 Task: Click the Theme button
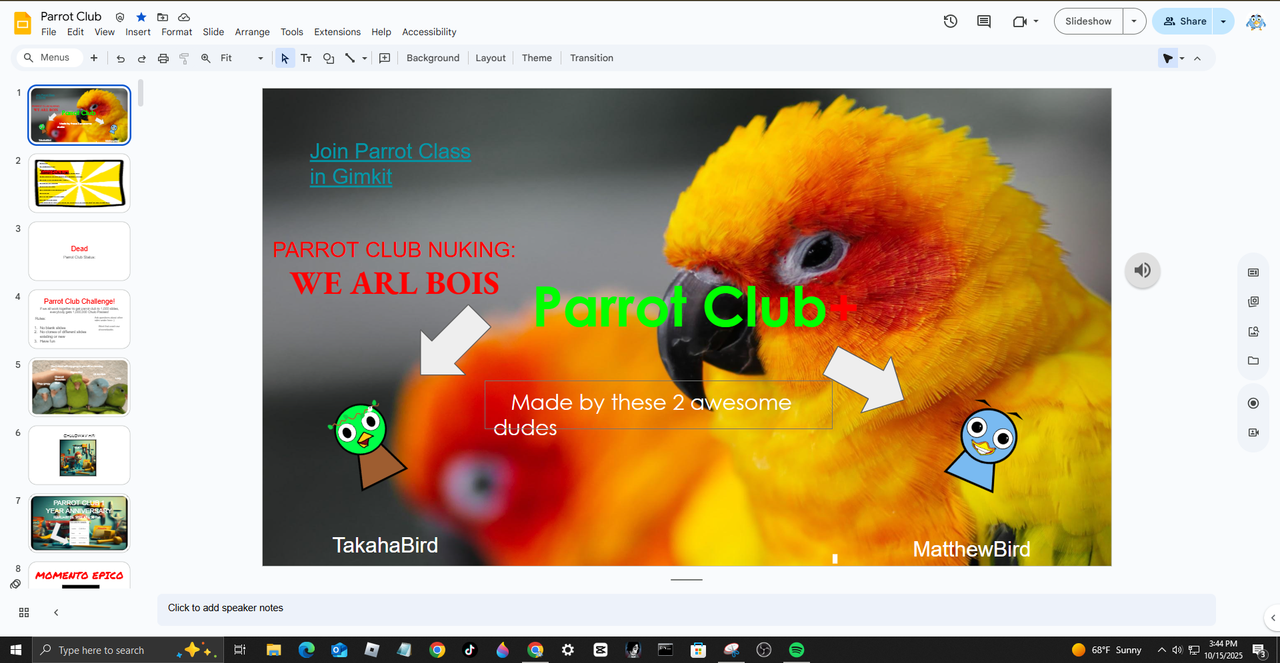537,58
